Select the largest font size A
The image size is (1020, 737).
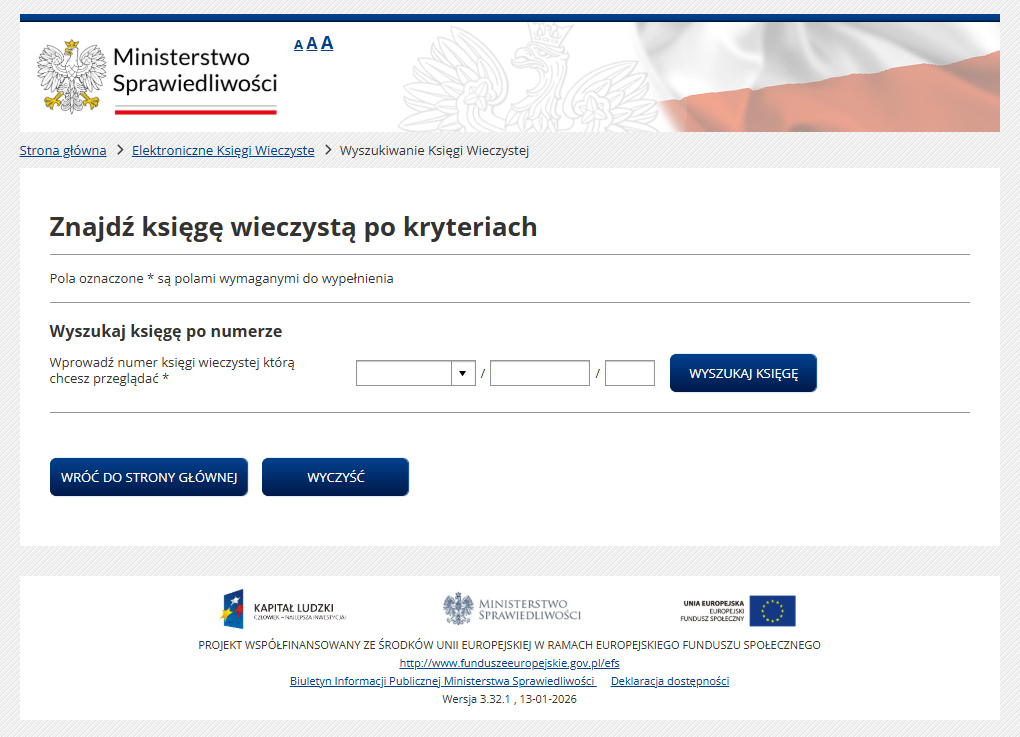coord(327,43)
